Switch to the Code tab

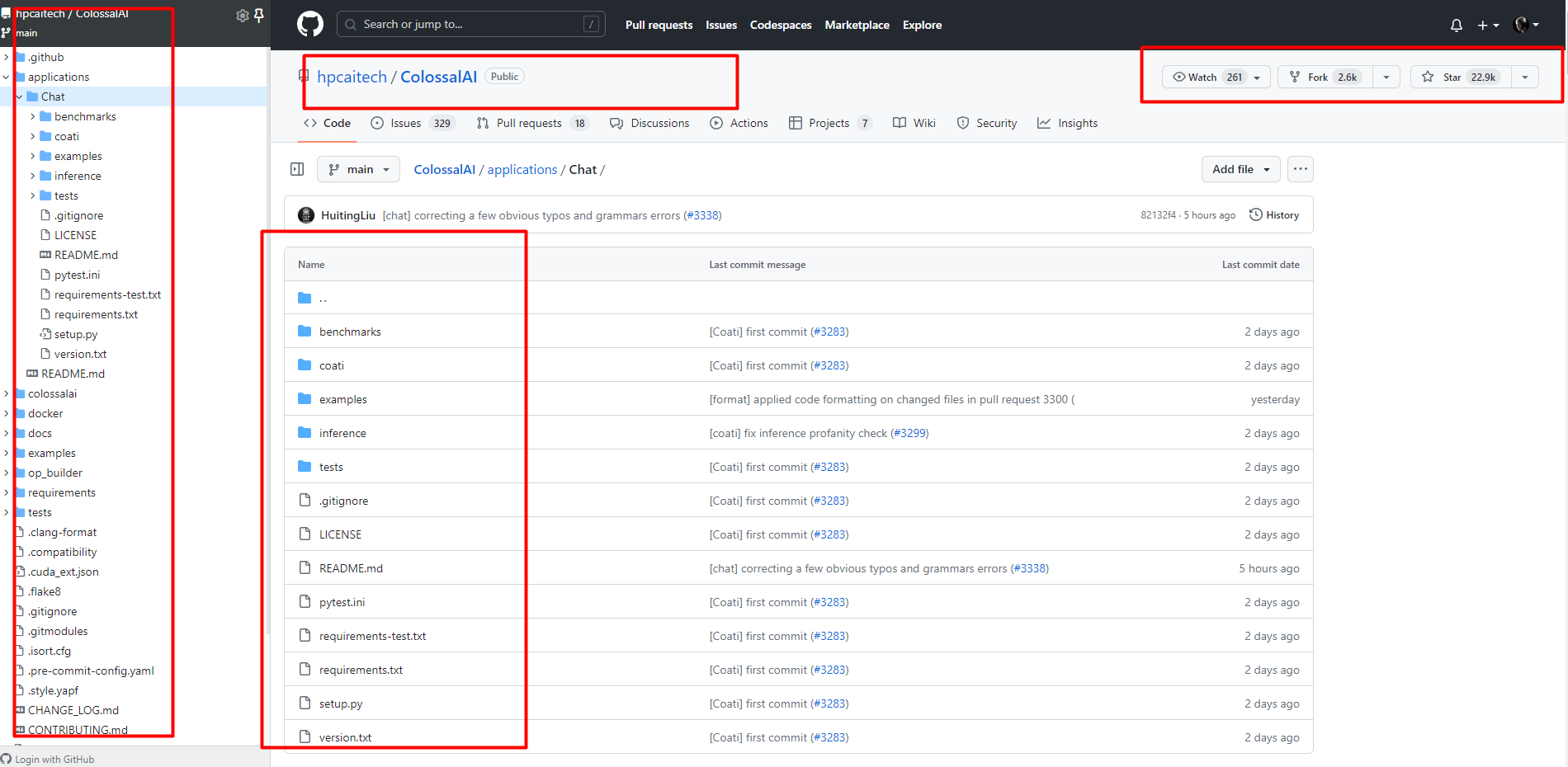(328, 123)
